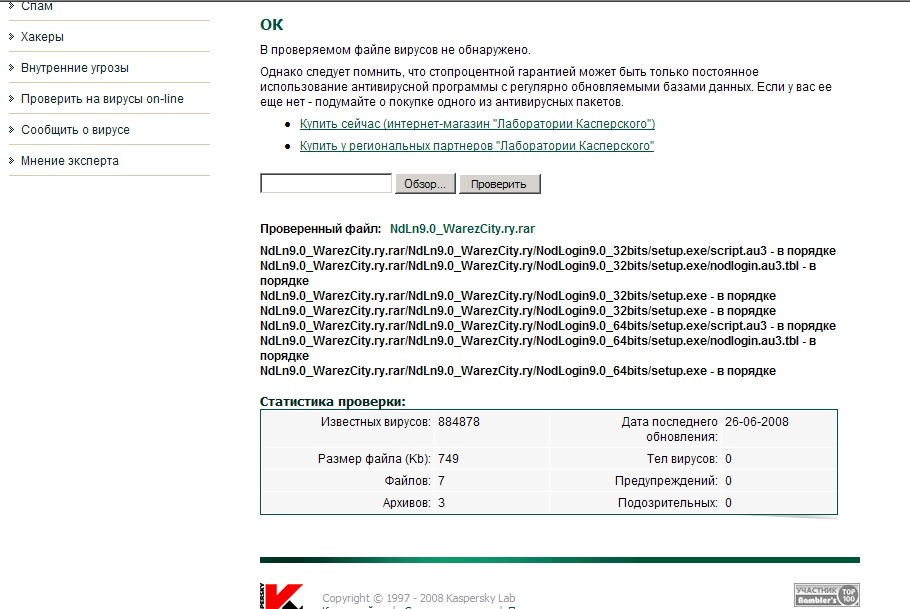Click the Размер файла (Kb) label
Image resolution: width=910 pixels, height=609 pixels.
374,459
